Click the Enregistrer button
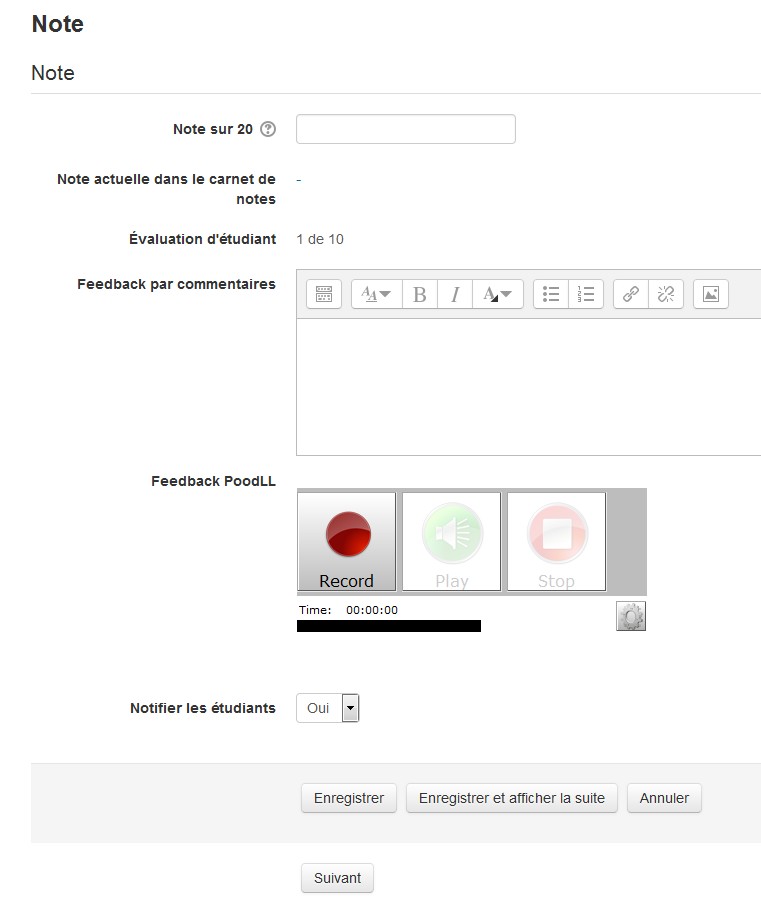761x902 pixels. click(349, 798)
